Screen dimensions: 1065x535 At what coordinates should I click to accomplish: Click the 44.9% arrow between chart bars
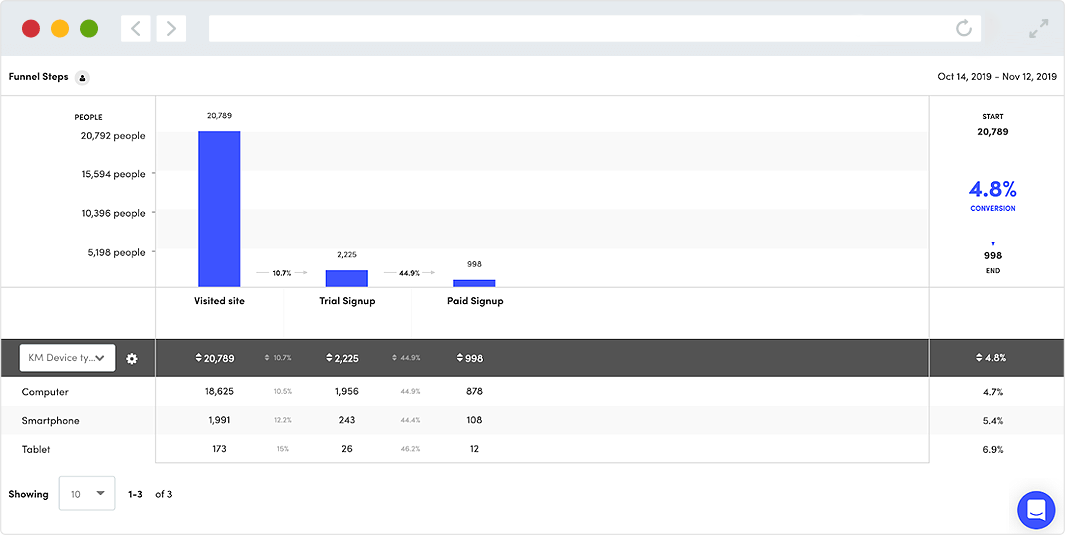(410, 272)
